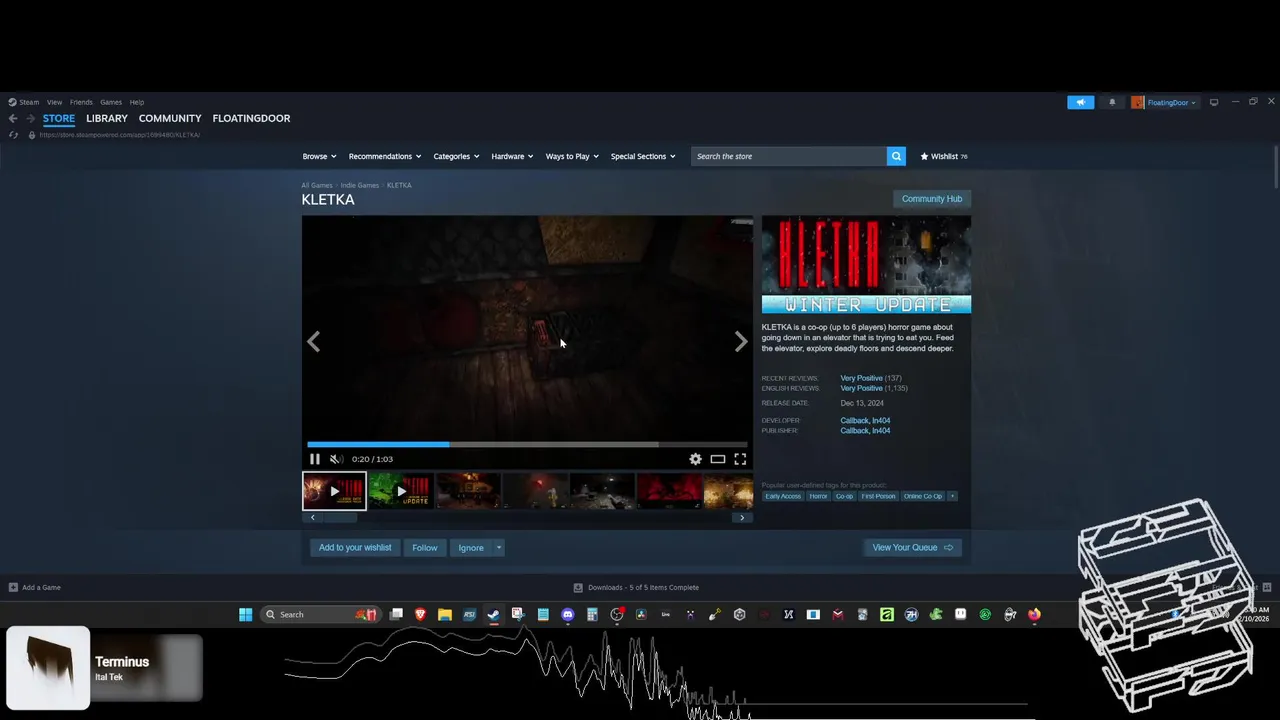Open the View menu
This screenshot has width=1280, height=720.
click(54, 102)
